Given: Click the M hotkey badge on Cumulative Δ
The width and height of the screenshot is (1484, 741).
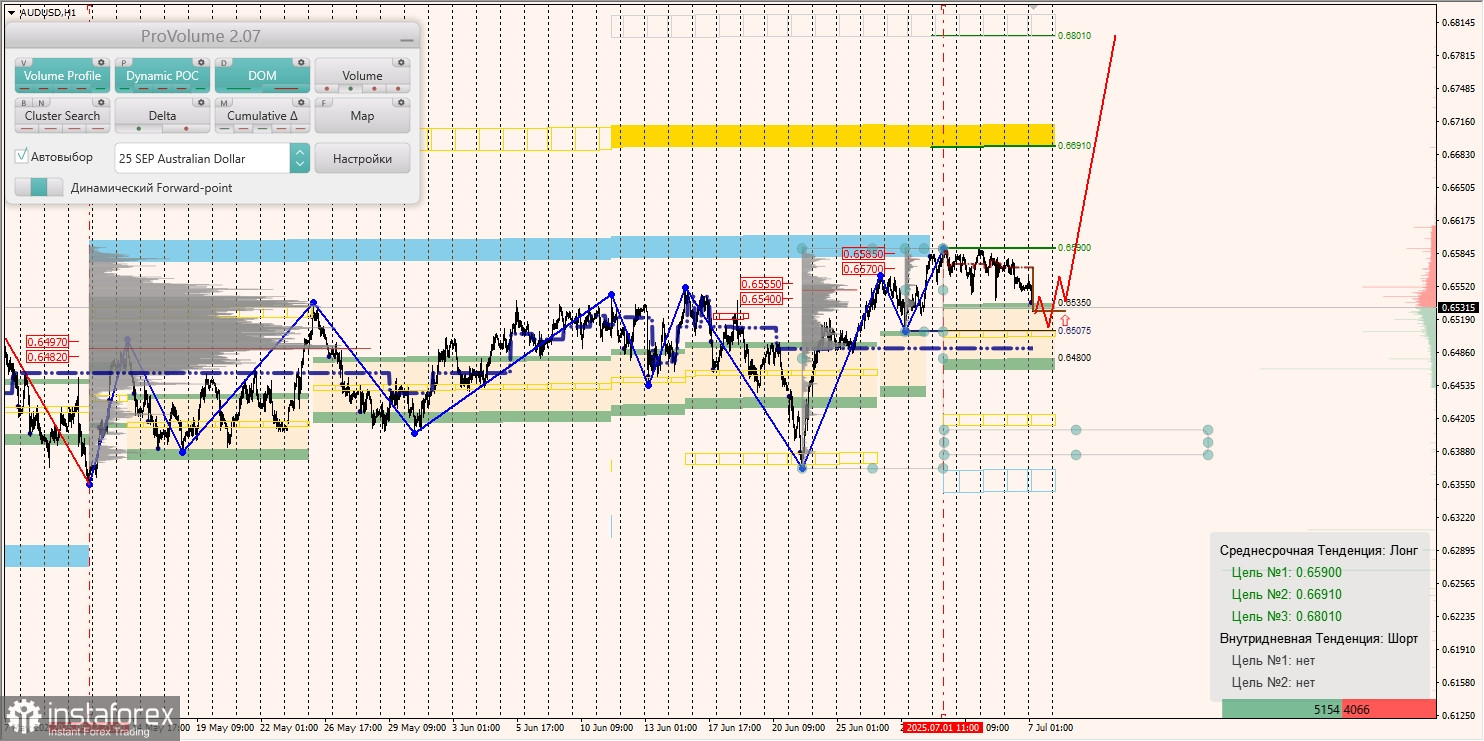Looking at the screenshot, I should [x=224, y=102].
